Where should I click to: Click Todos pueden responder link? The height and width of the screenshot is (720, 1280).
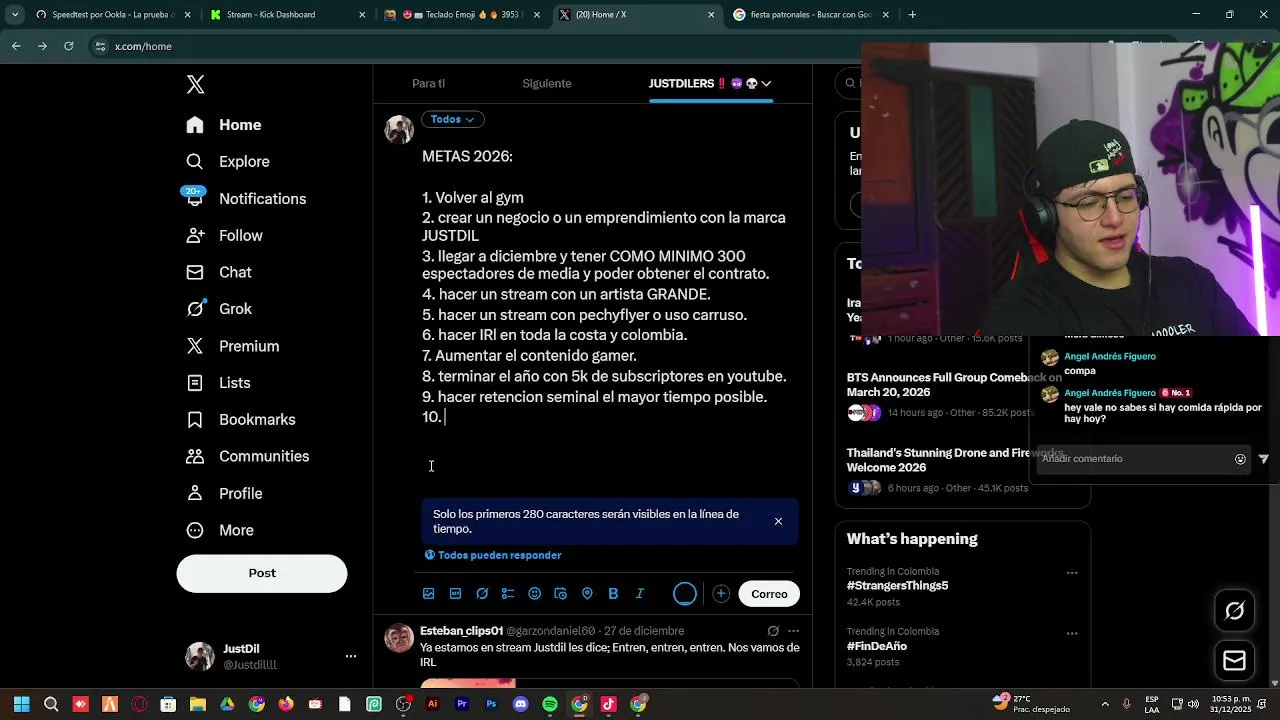(492, 555)
